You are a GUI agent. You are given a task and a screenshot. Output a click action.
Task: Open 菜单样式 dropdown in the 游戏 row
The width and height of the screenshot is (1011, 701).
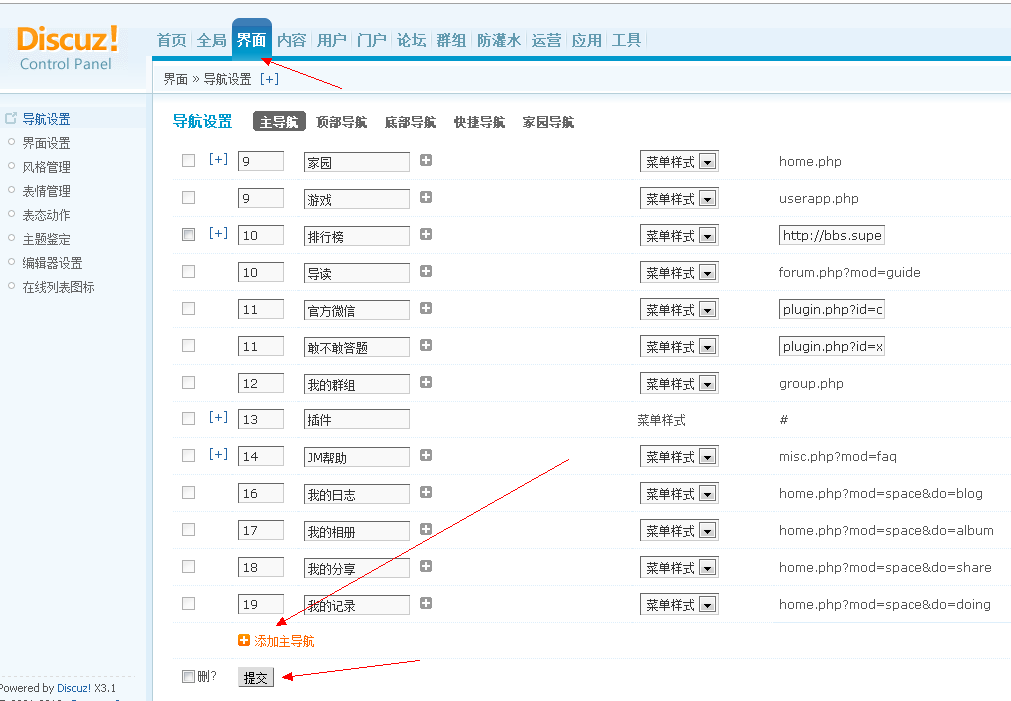coord(679,199)
